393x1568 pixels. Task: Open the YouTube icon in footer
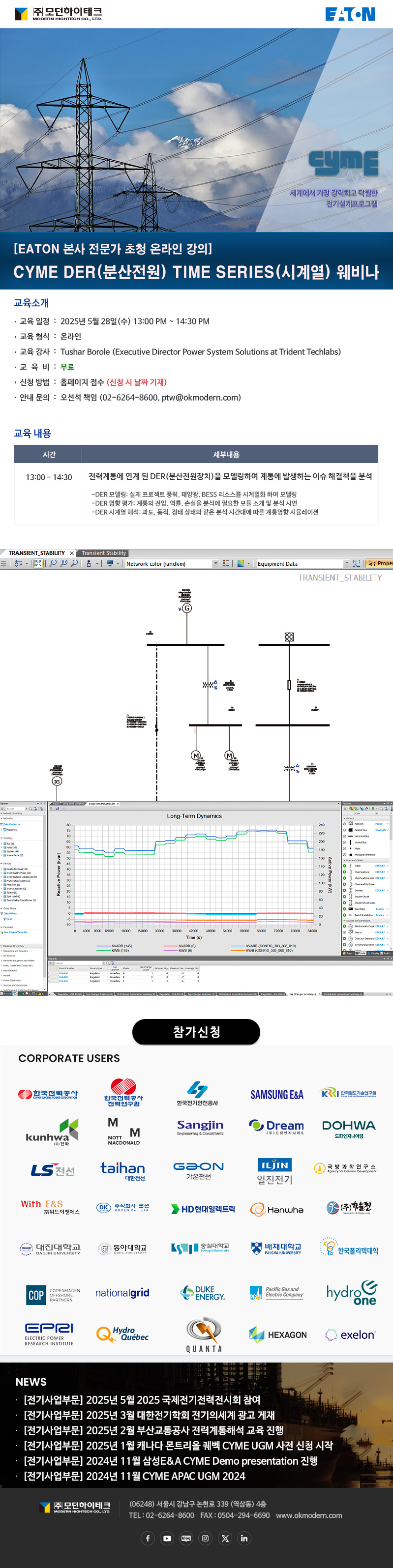click(x=167, y=1538)
